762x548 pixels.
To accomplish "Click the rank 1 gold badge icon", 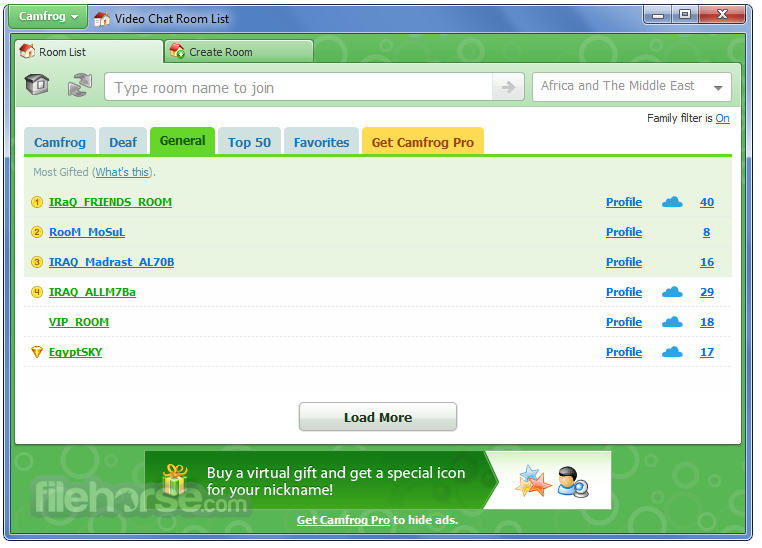I will [x=37, y=202].
